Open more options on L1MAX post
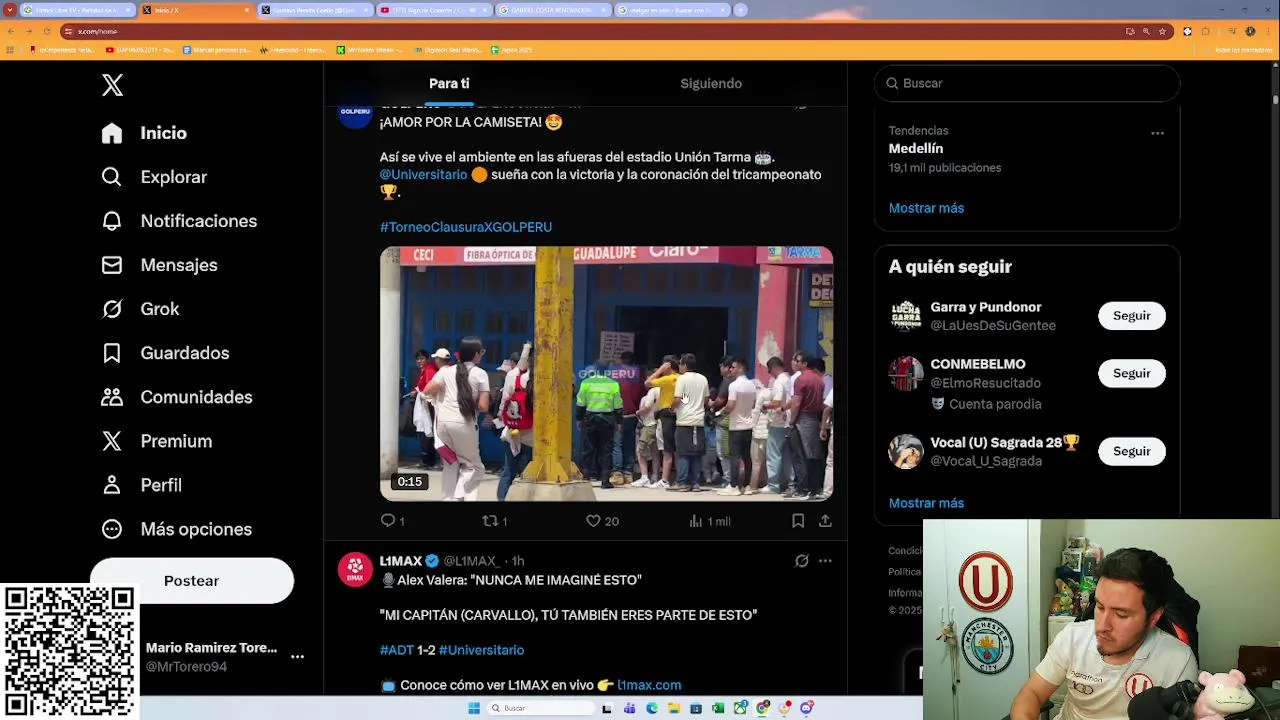The width and height of the screenshot is (1280, 720). (825, 561)
